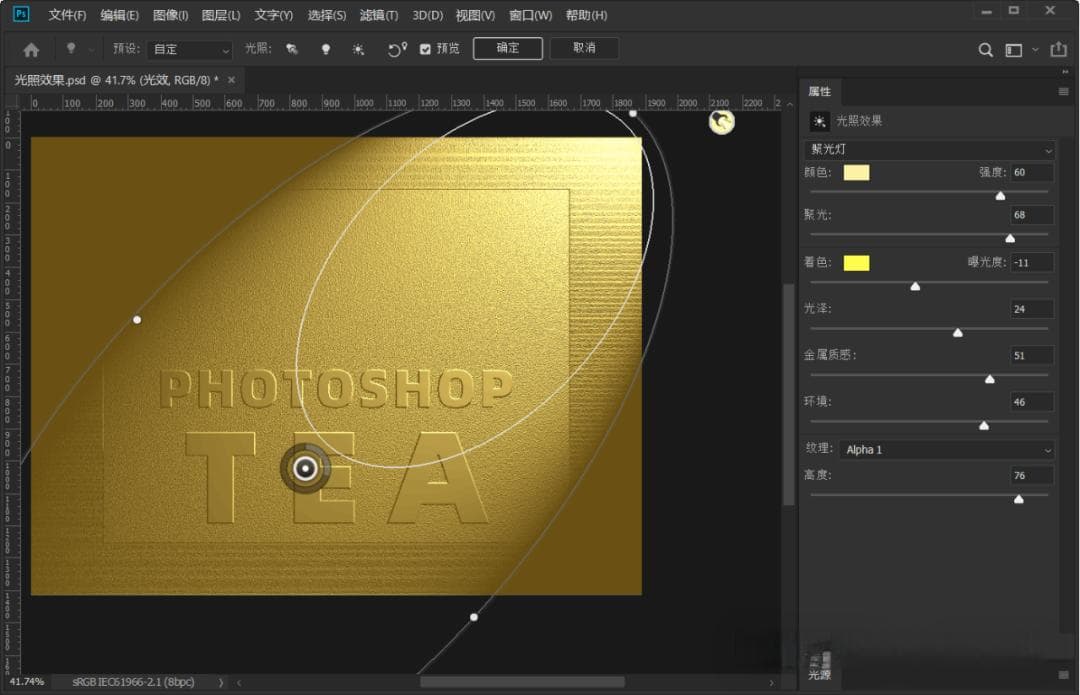
Task: Open the 文字(Y) menu
Action: click(x=273, y=15)
